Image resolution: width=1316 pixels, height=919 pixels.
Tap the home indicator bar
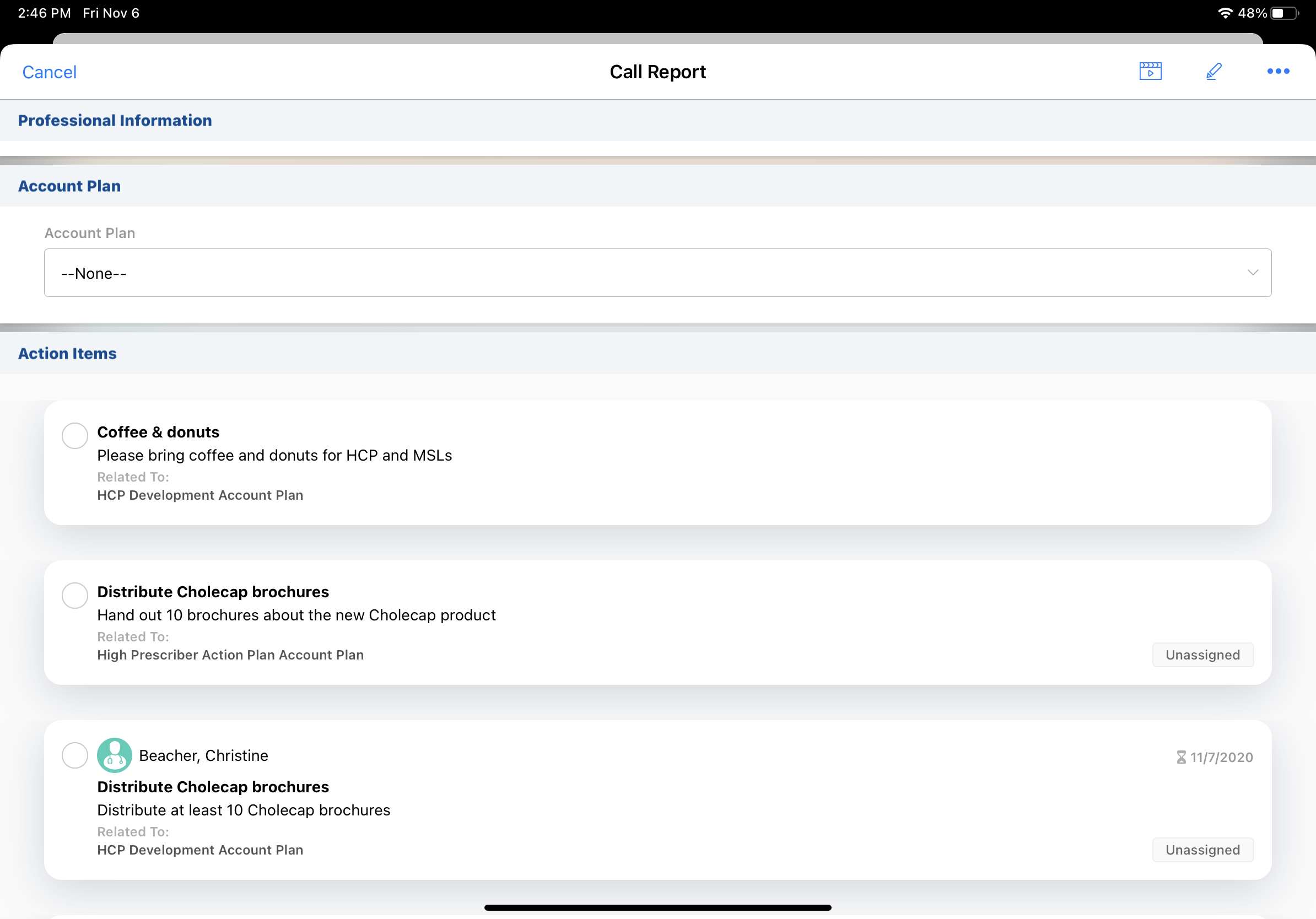click(657, 907)
